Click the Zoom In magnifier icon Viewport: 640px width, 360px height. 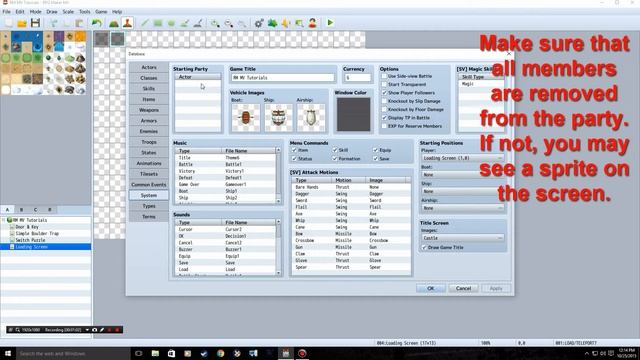coord(215,23)
